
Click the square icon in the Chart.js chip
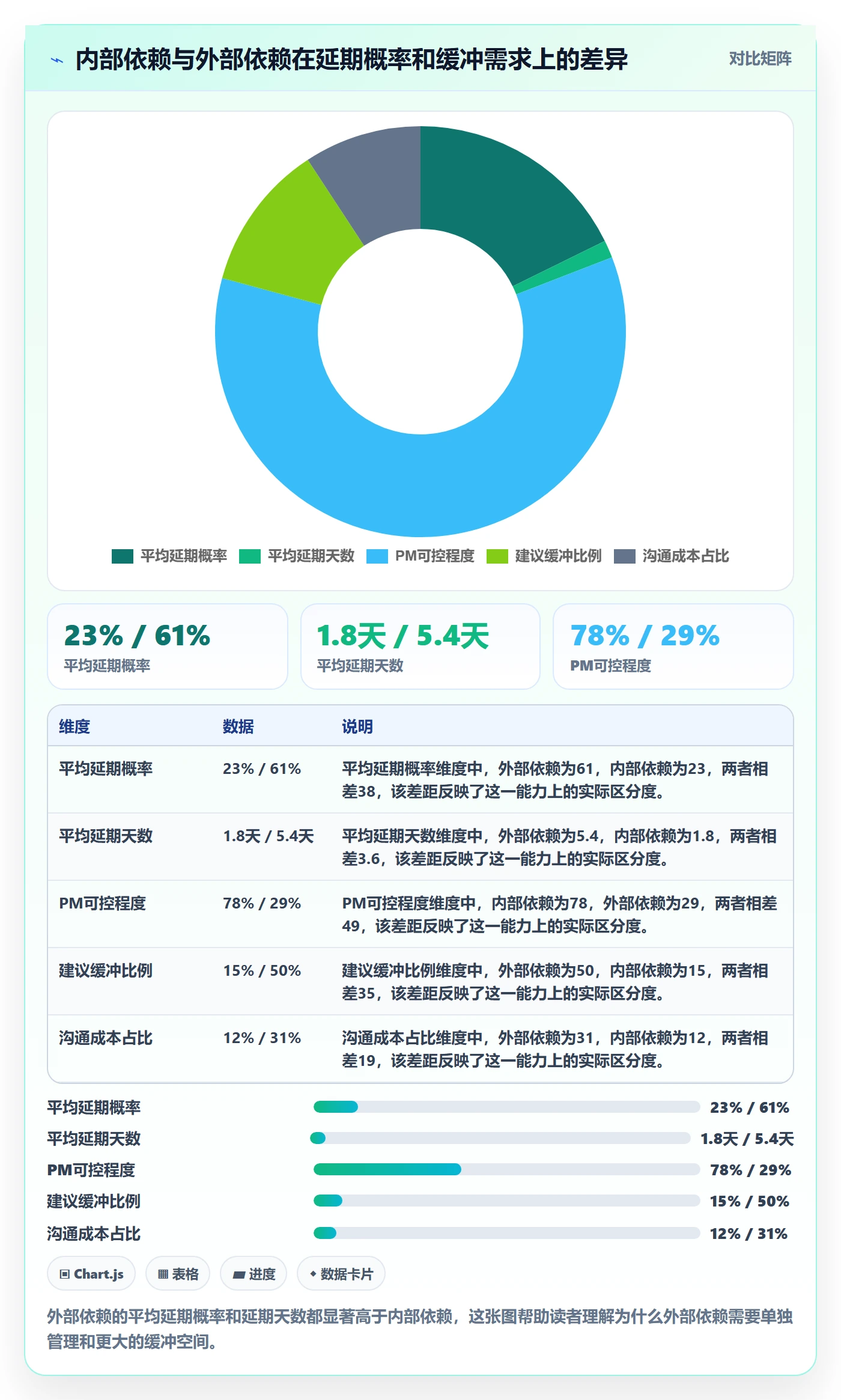[x=65, y=1274]
